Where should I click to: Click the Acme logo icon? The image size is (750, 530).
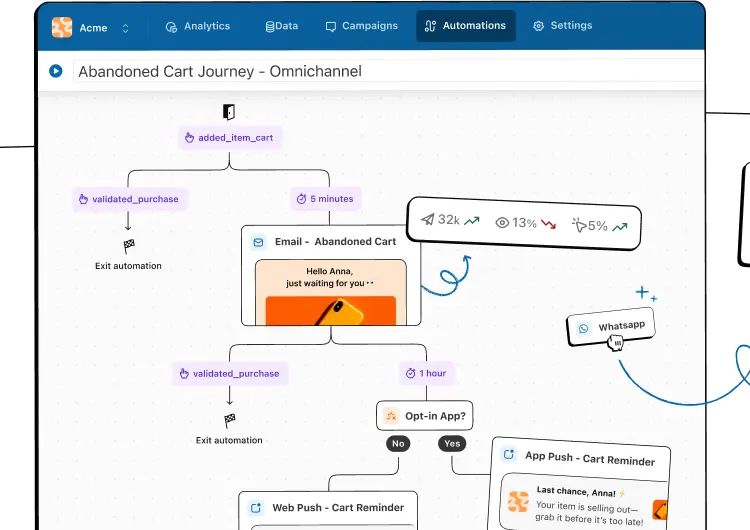pos(62,27)
